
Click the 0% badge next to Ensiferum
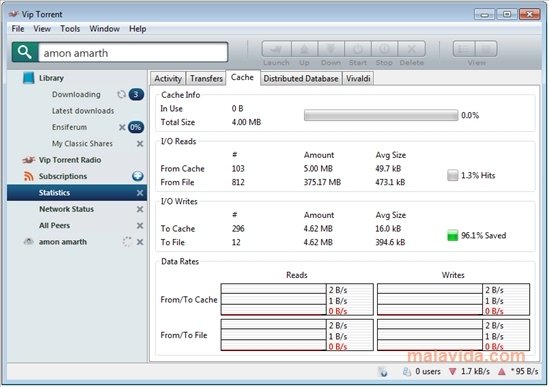click(136, 127)
